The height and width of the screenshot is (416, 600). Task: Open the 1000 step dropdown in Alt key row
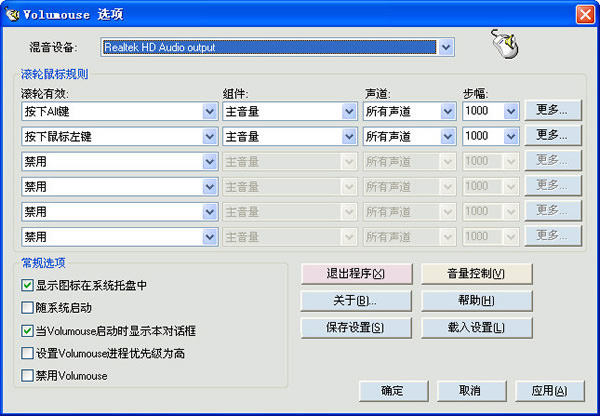491,111
